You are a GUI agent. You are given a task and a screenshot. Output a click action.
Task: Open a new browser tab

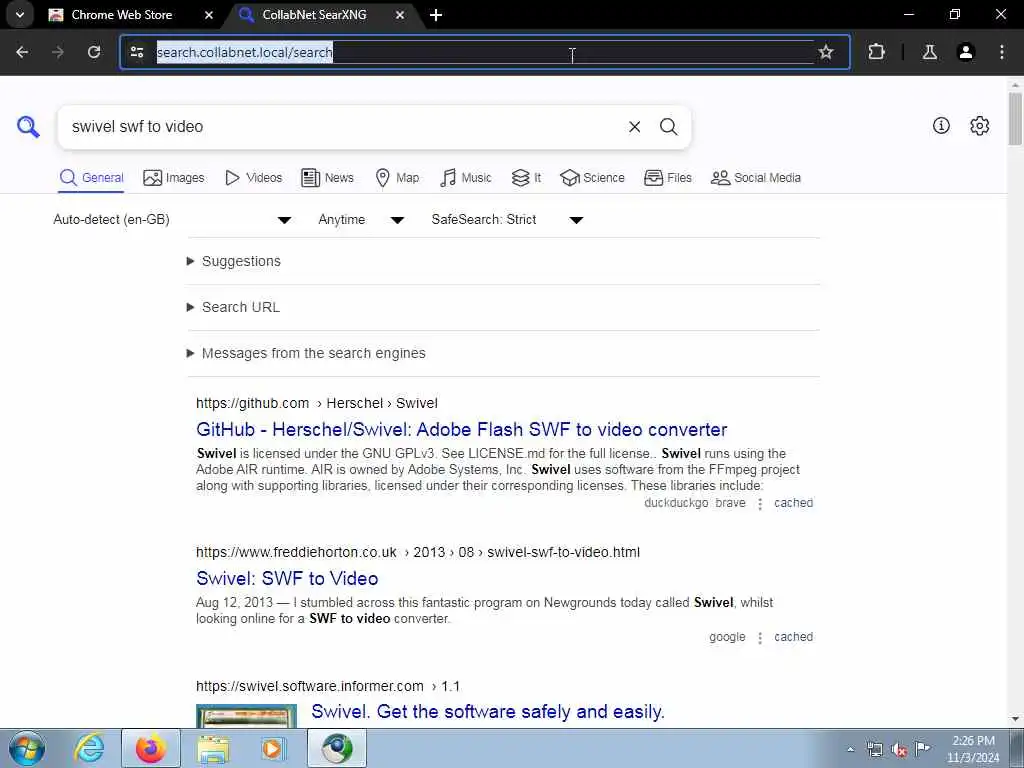[x=436, y=14]
